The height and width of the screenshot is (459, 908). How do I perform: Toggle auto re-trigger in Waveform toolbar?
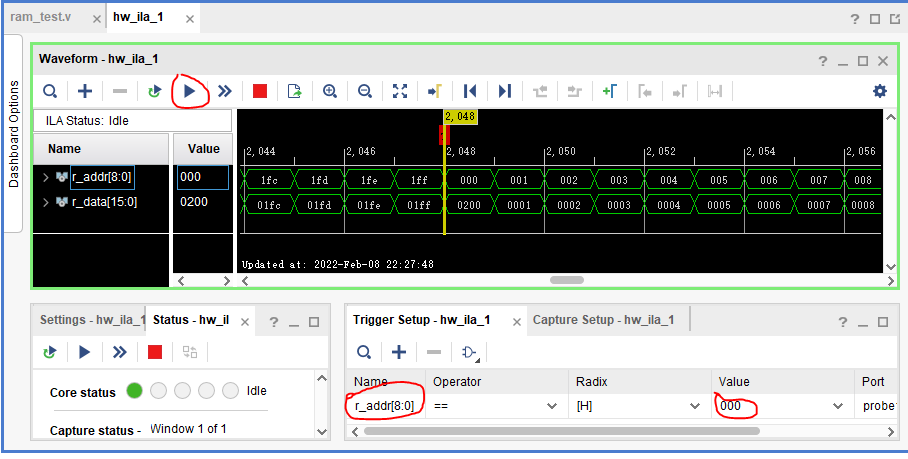tap(154, 91)
